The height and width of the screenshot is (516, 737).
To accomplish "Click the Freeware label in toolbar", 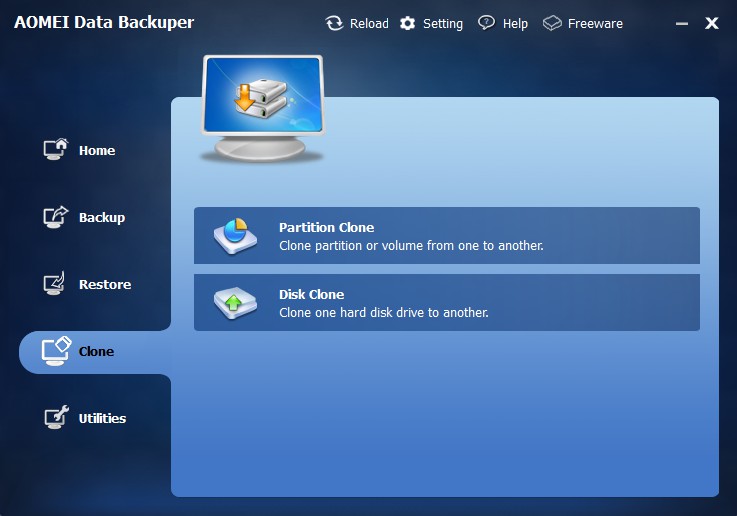I will click(x=595, y=23).
